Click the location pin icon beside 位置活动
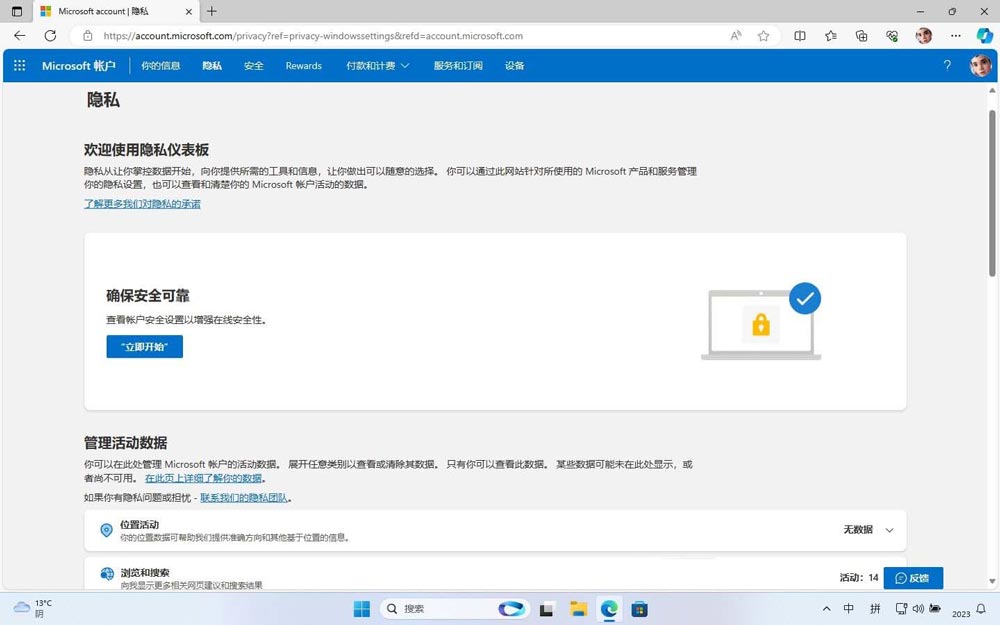Viewport: 1000px width, 625px height. (x=107, y=530)
